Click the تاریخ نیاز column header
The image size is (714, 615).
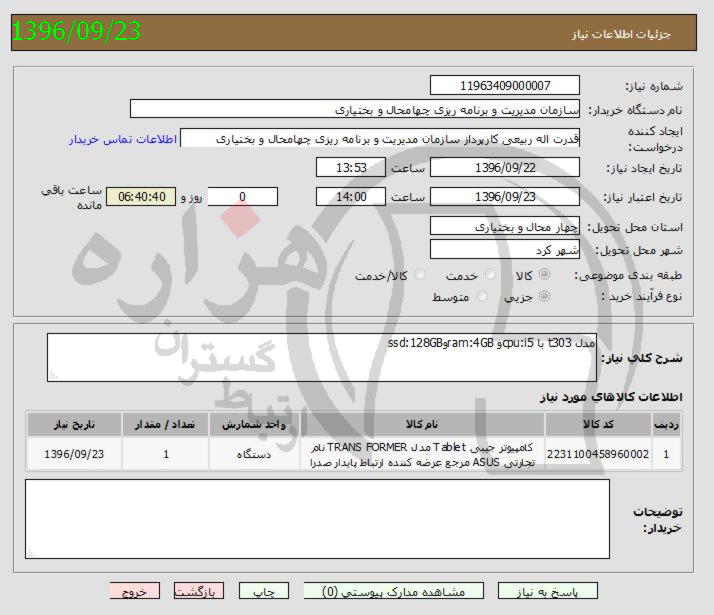[74, 424]
